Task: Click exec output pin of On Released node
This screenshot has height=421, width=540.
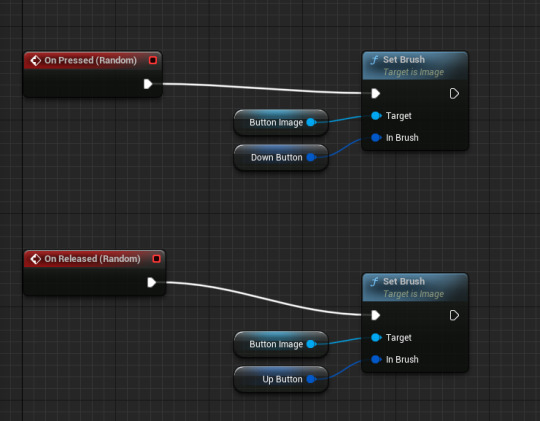Action: tap(151, 283)
